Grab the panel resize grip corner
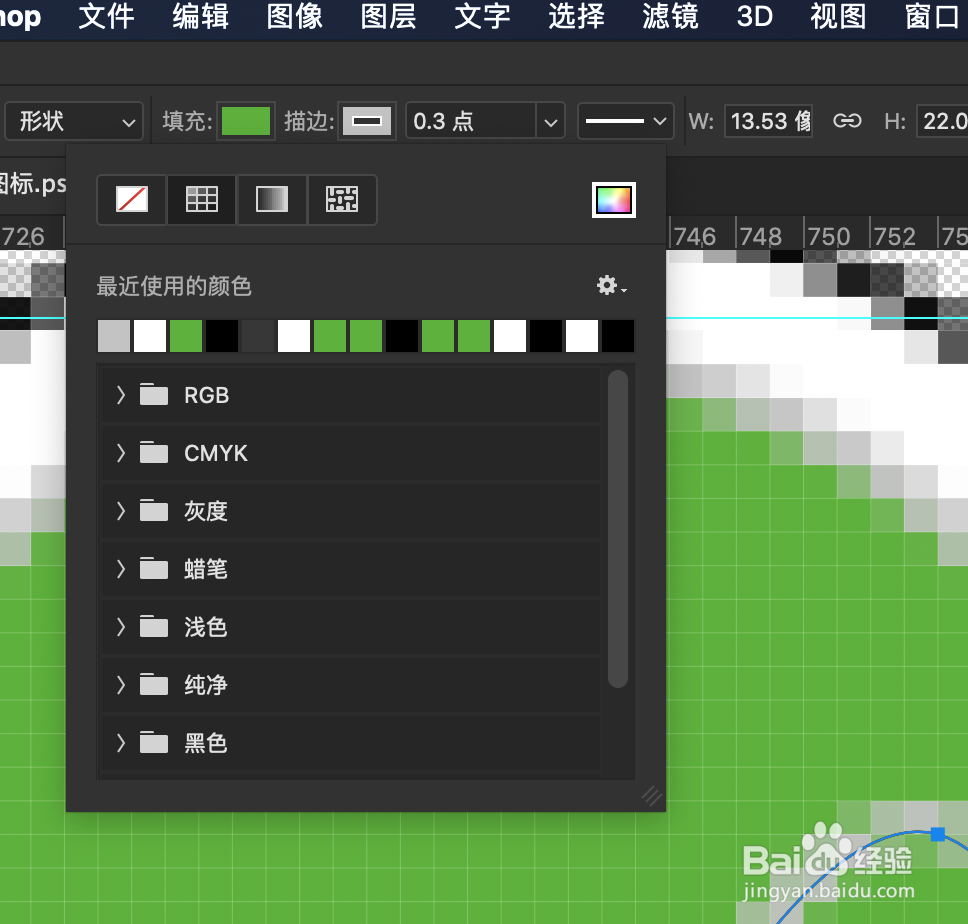The image size is (968, 924). click(652, 795)
